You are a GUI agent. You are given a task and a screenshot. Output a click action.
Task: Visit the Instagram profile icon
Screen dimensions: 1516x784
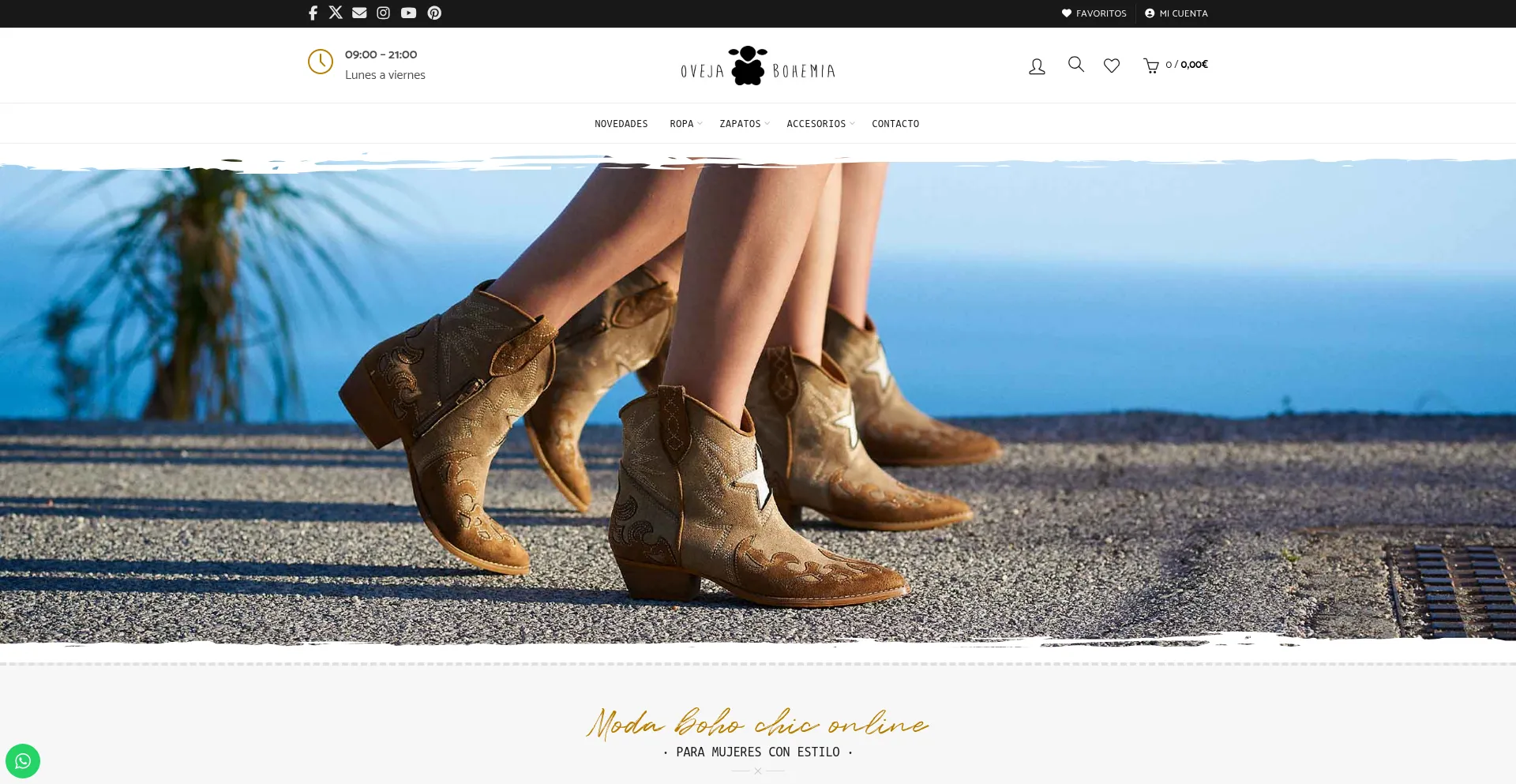[x=384, y=13]
